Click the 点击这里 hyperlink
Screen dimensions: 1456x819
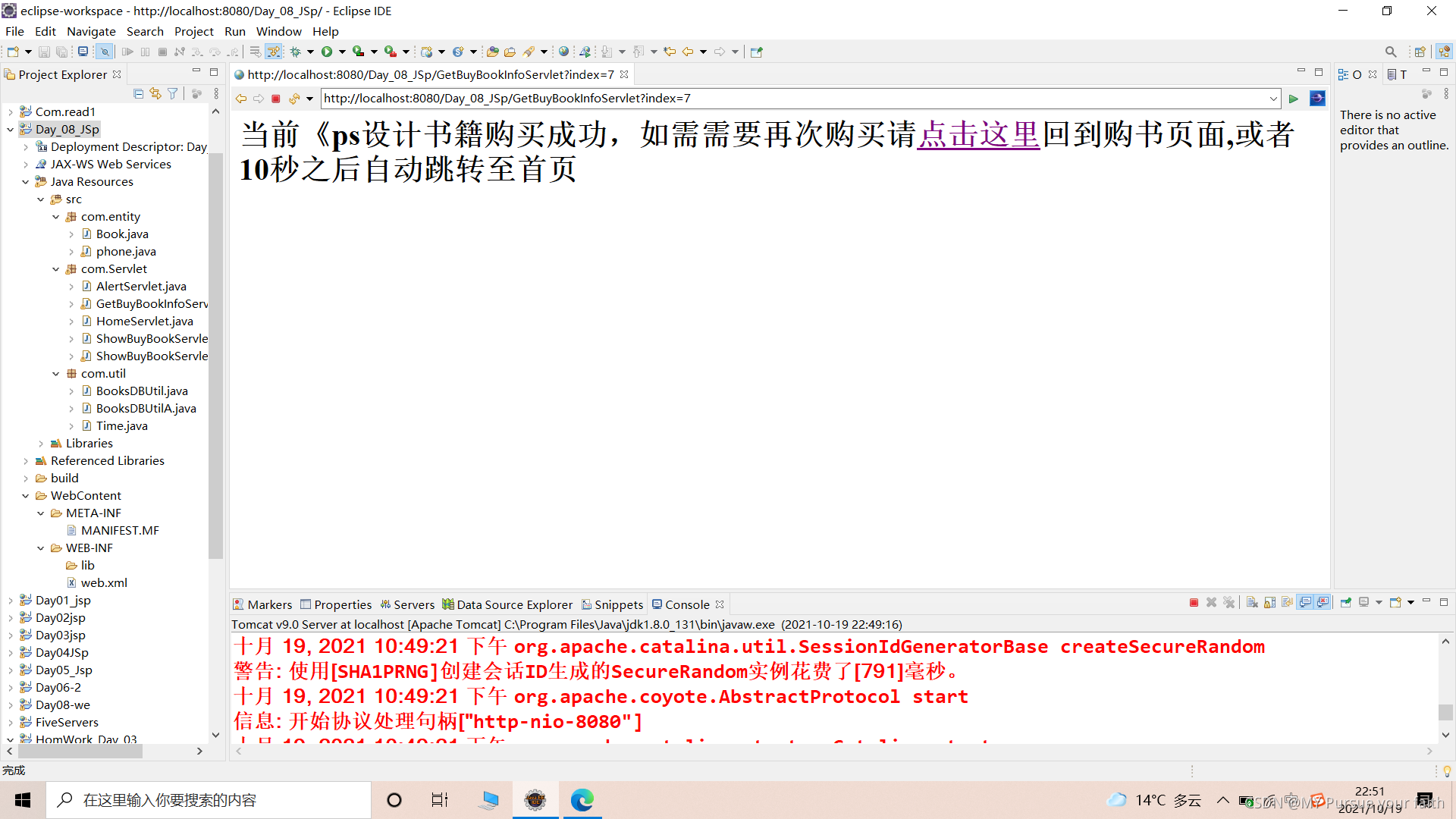tap(978, 135)
